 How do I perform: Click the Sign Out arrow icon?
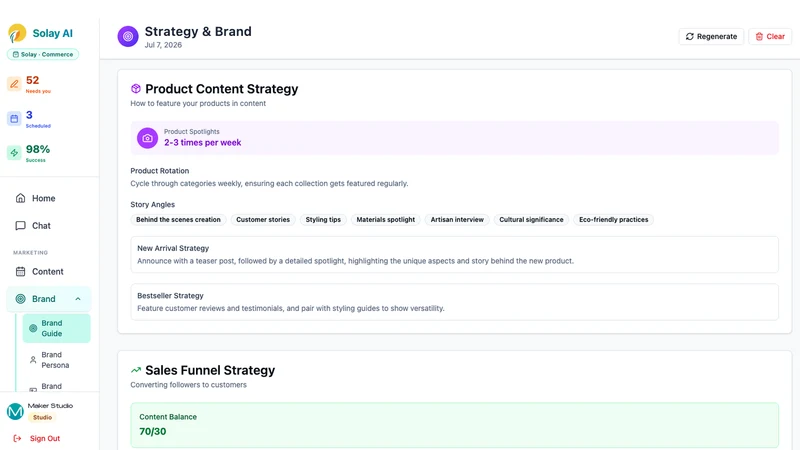(x=17, y=438)
